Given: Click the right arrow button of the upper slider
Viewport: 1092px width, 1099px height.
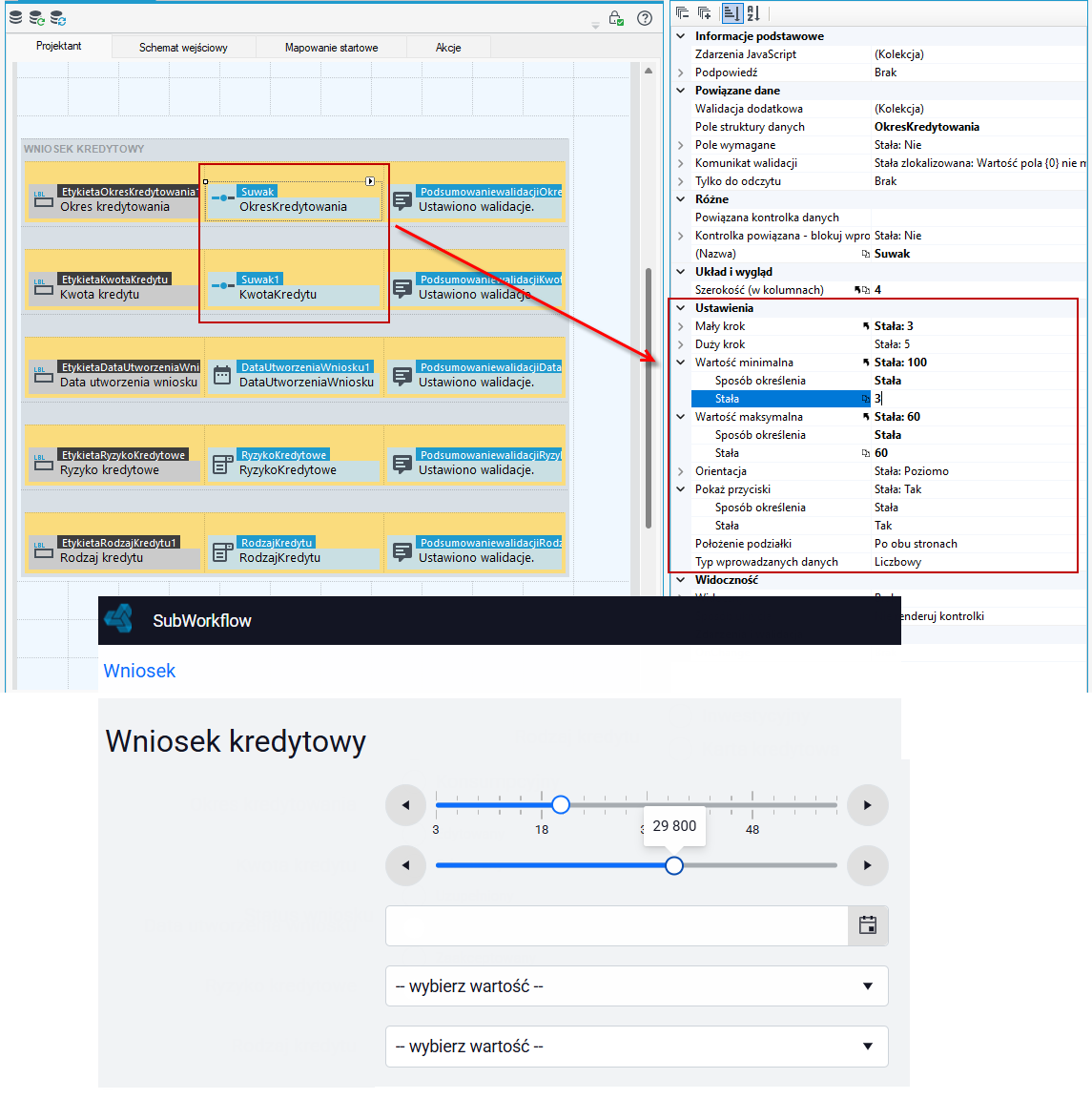Looking at the screenshot, I should [x=868, y=805].
